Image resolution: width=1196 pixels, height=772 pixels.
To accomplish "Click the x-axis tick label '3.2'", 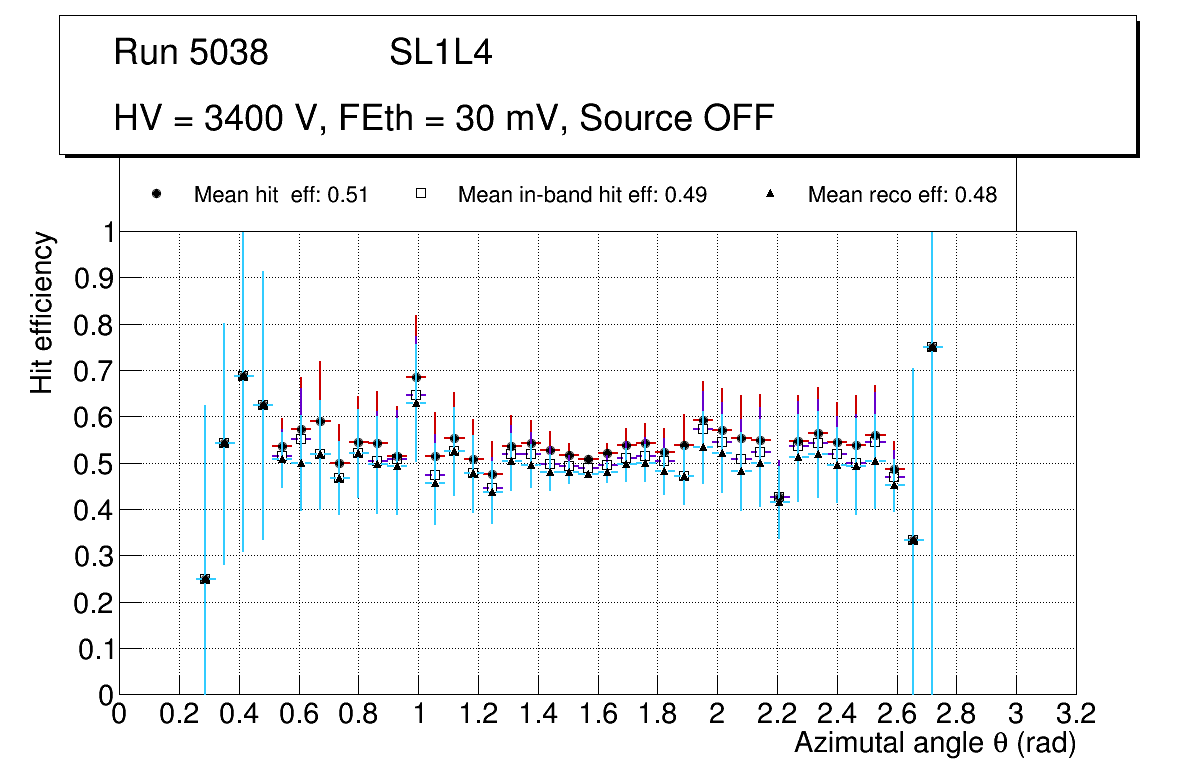I will click(1075, 714).
